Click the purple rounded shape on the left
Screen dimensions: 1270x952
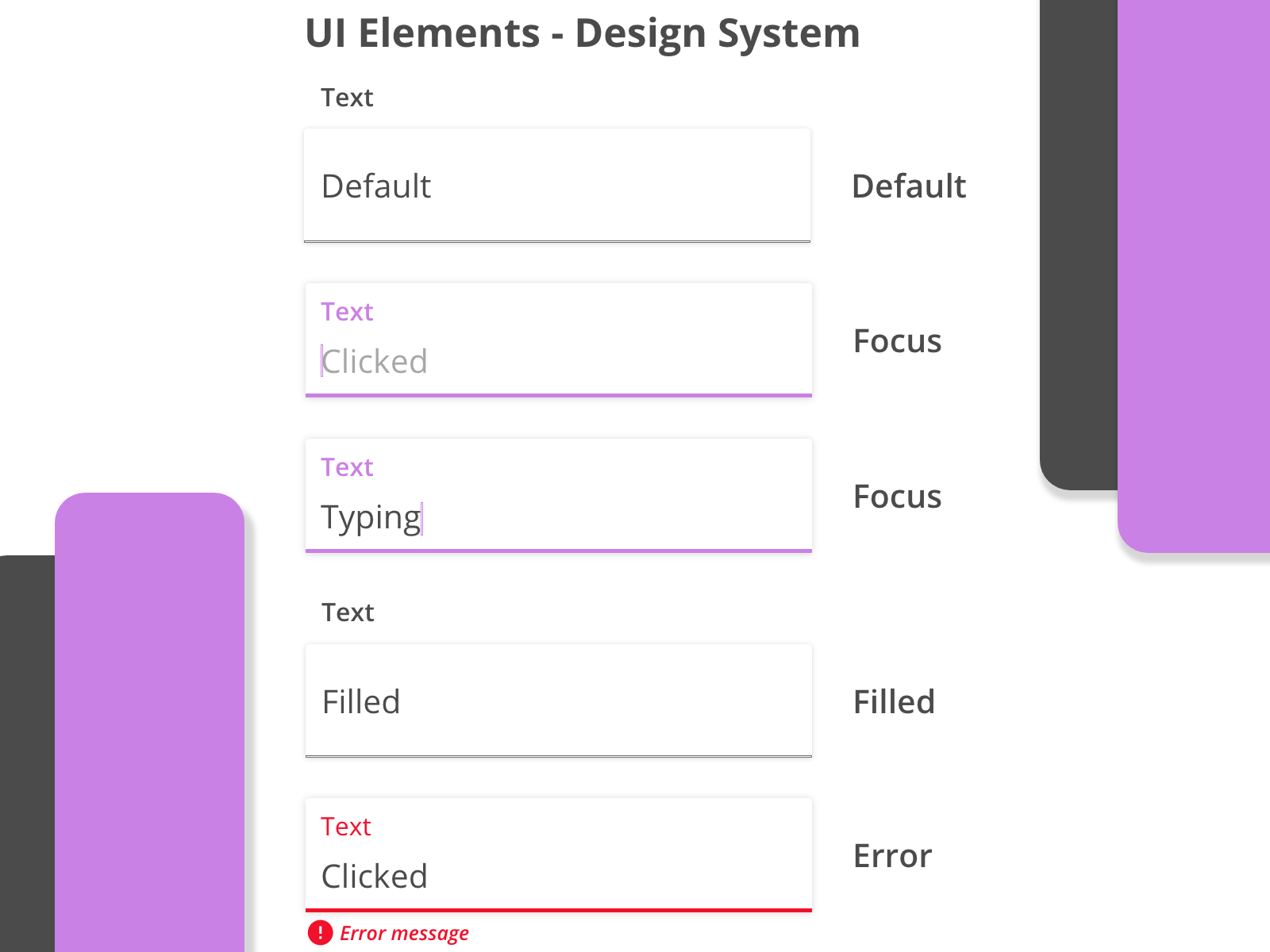coord(149,714)
